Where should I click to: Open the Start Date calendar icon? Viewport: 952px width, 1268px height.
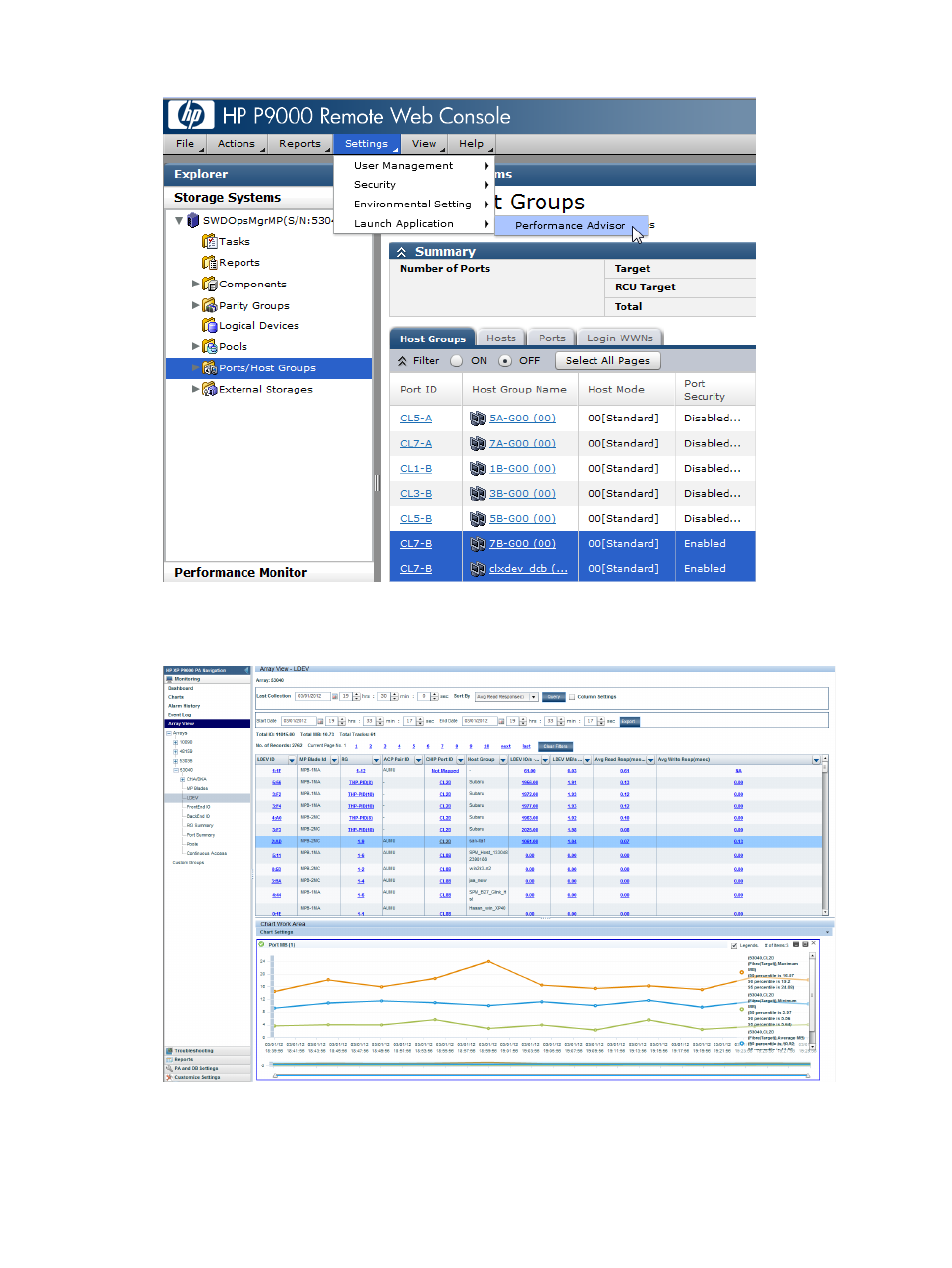point(321,721)
